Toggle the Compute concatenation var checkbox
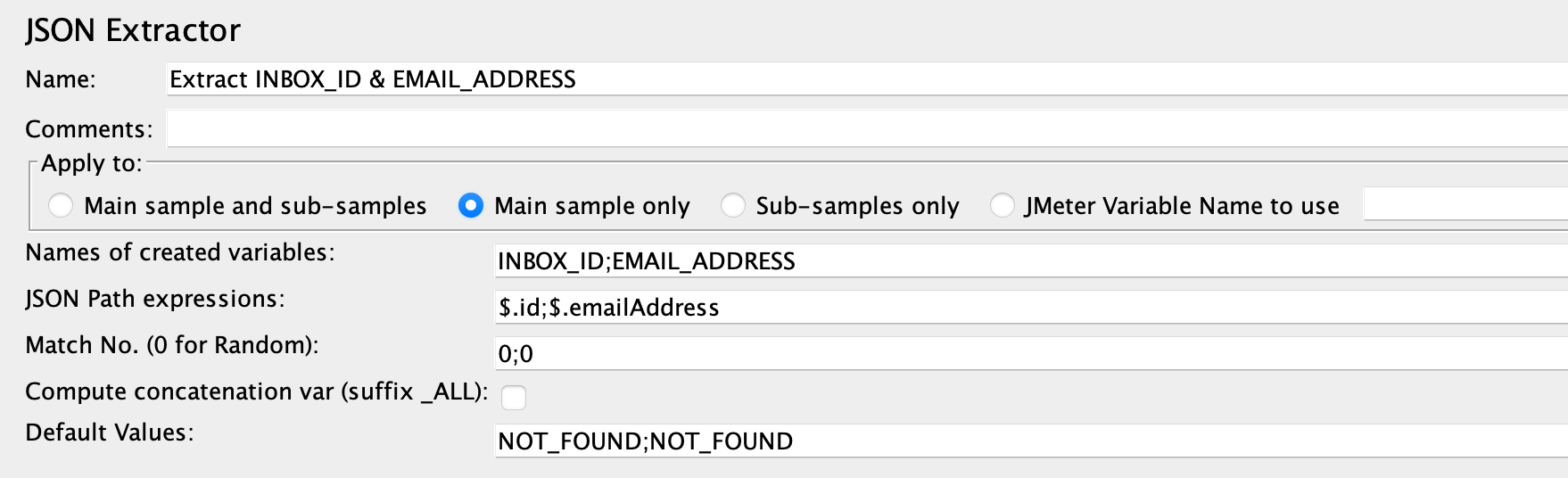1568x478 pixels. pos(514,397)
